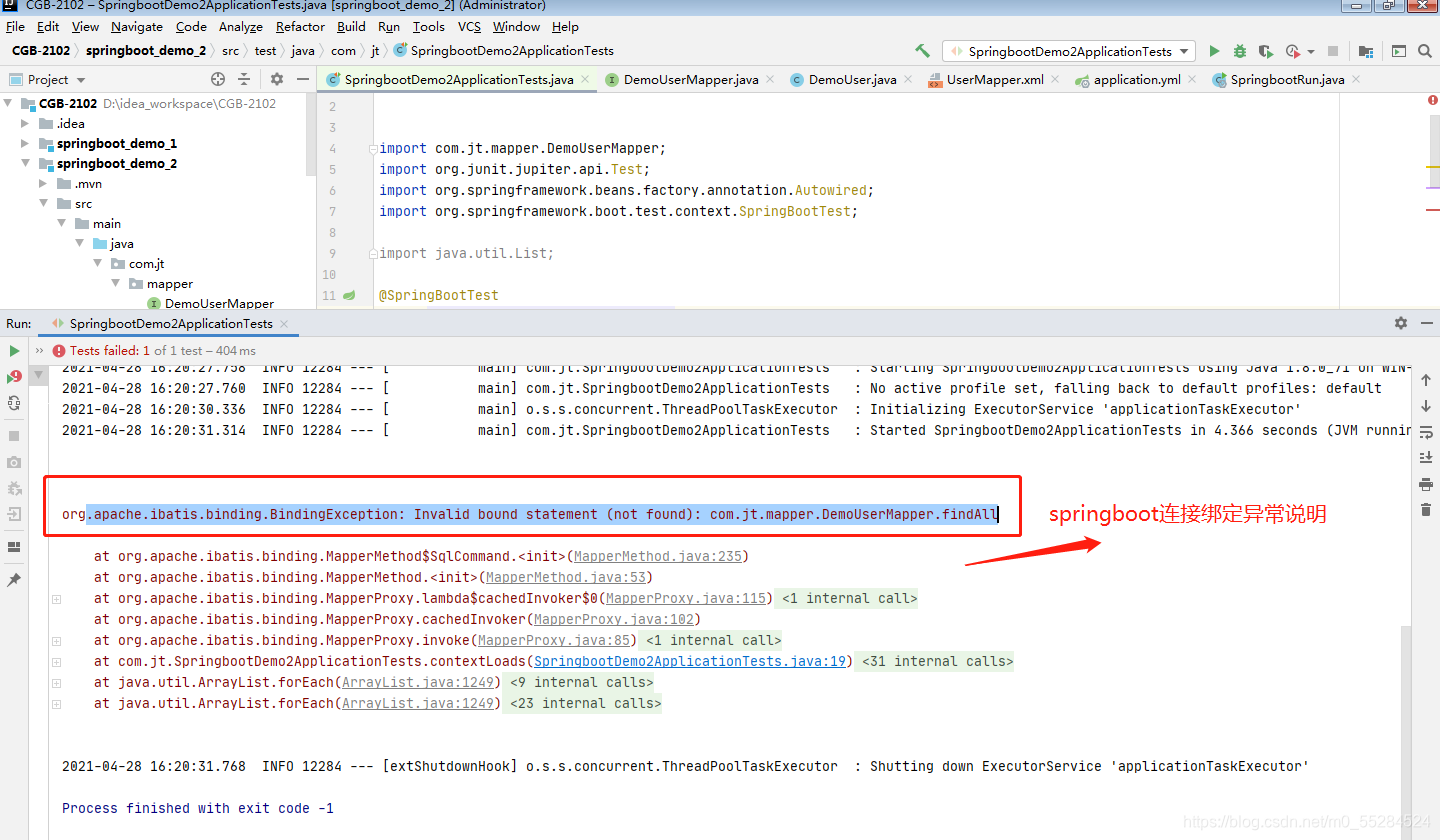
Task: Select opened file via Project panel crosshair
Action: (x=218, y=79)
